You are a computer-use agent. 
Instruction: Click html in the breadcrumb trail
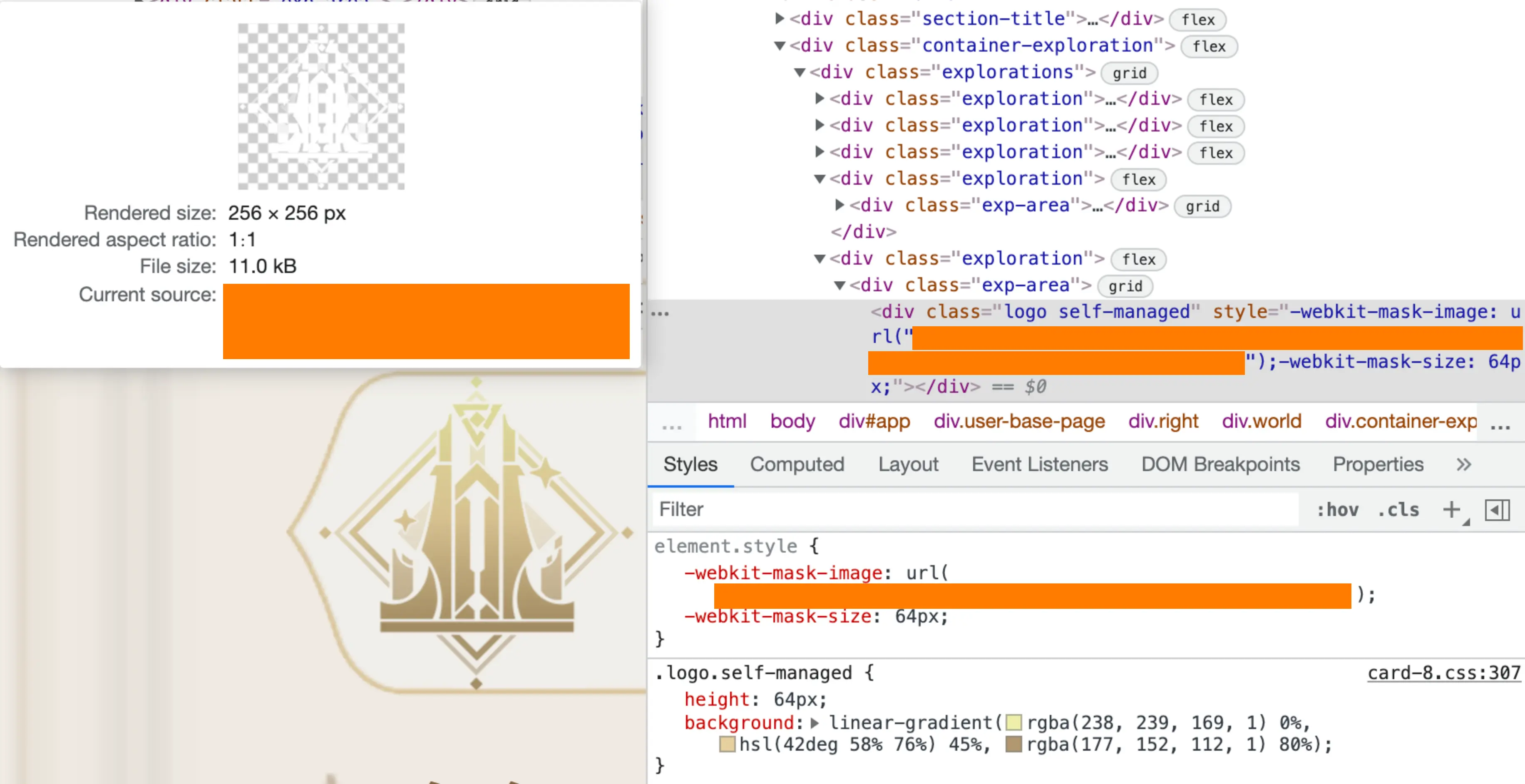click(726, 421)
